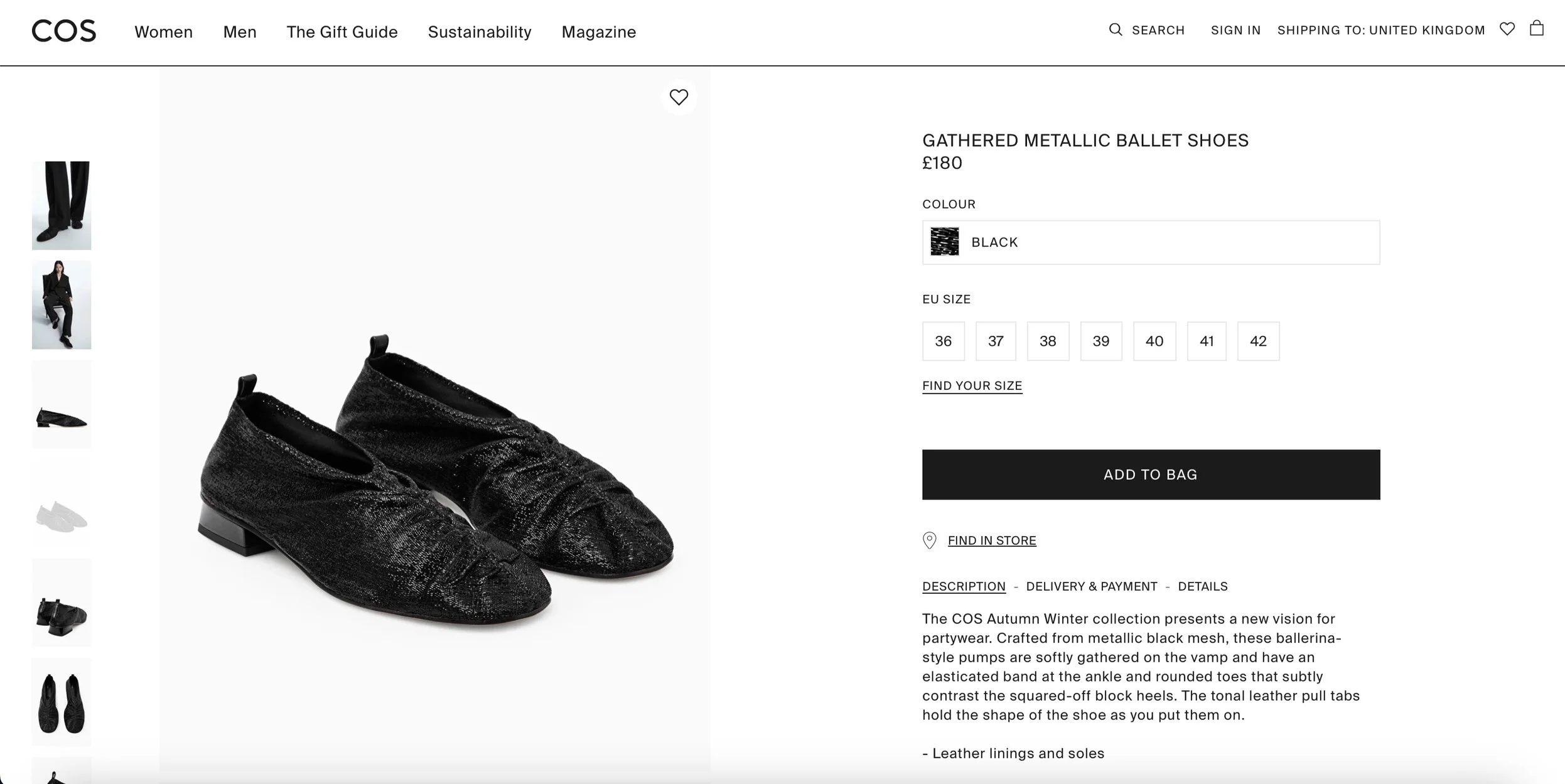Select EU size 39

click(1100, 341)
